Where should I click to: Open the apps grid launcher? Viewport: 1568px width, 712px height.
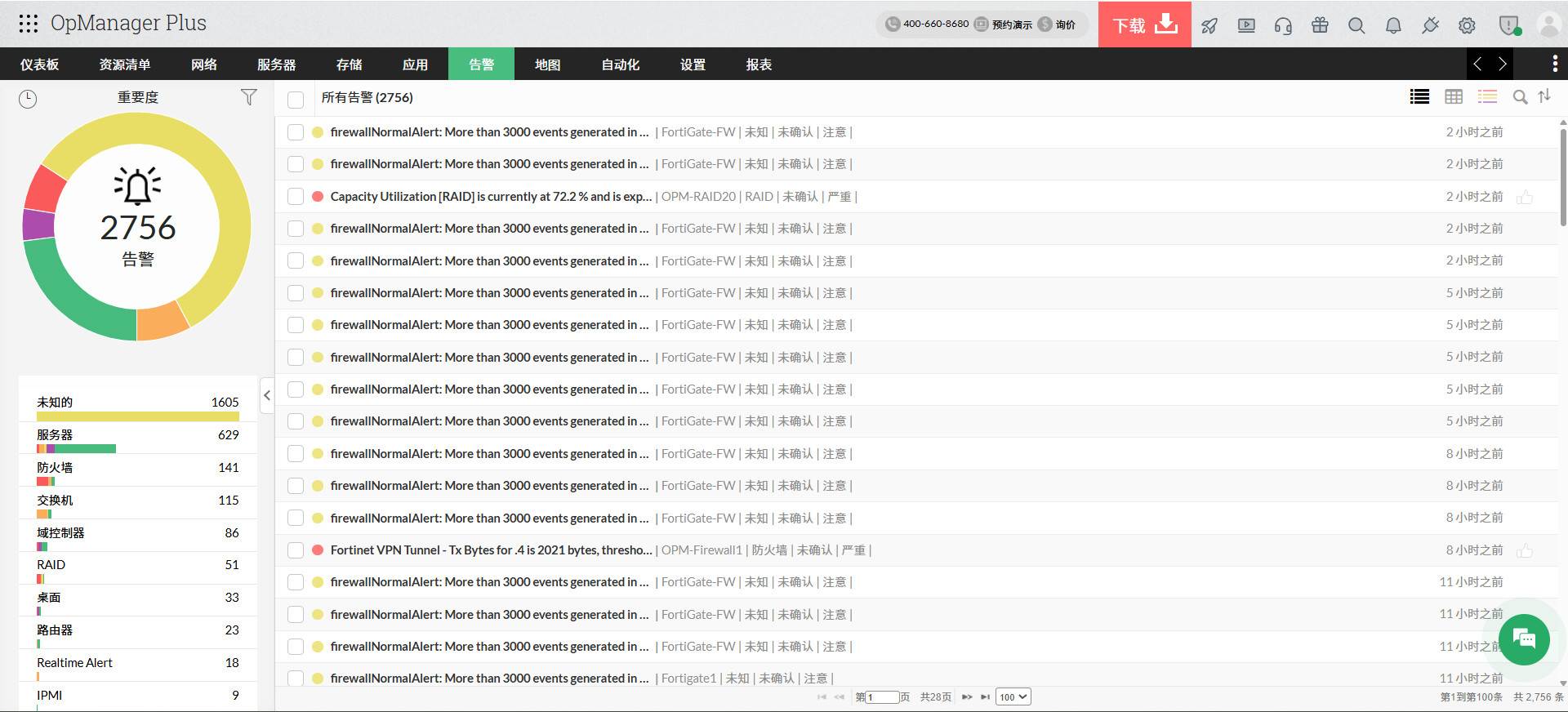click(x=29, y=23)
